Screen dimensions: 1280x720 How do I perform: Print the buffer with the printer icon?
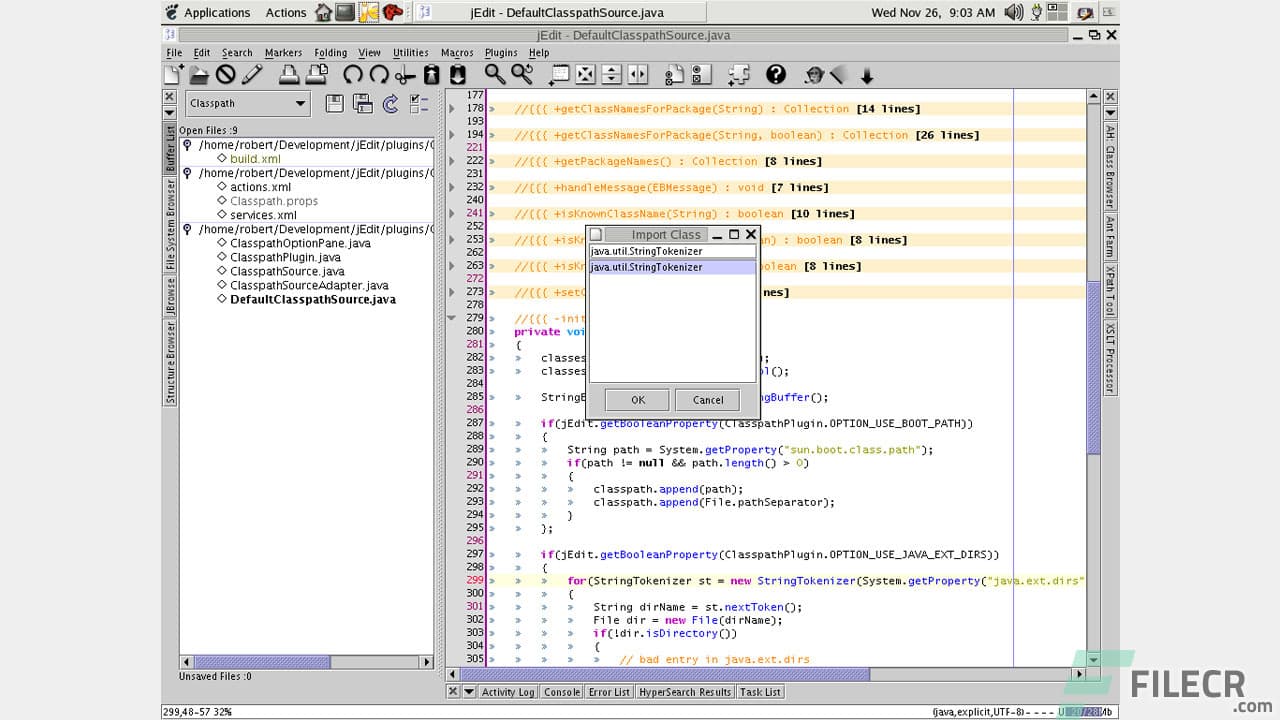coord(290,74)
